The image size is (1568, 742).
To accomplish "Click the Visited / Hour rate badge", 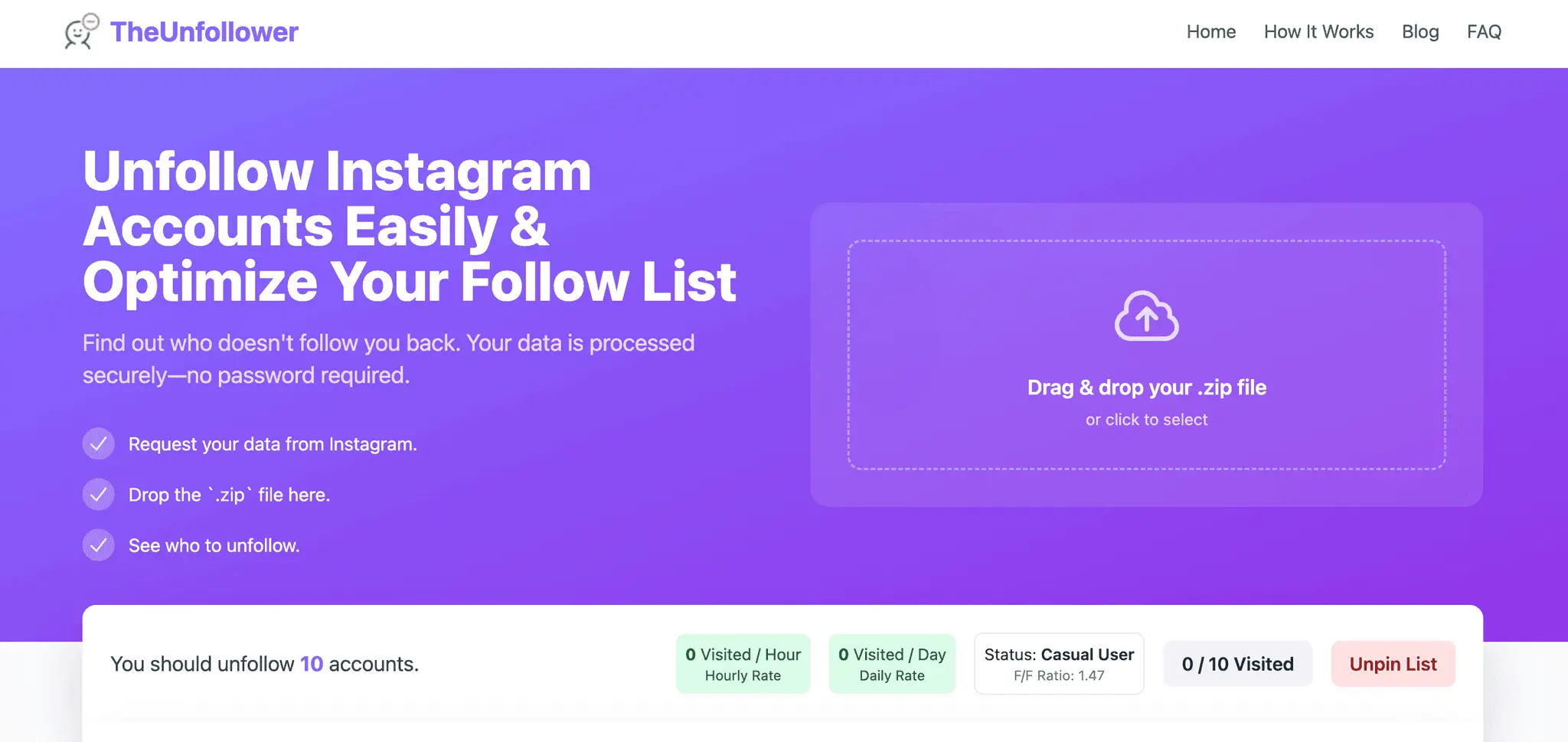I will coord(743,664).
